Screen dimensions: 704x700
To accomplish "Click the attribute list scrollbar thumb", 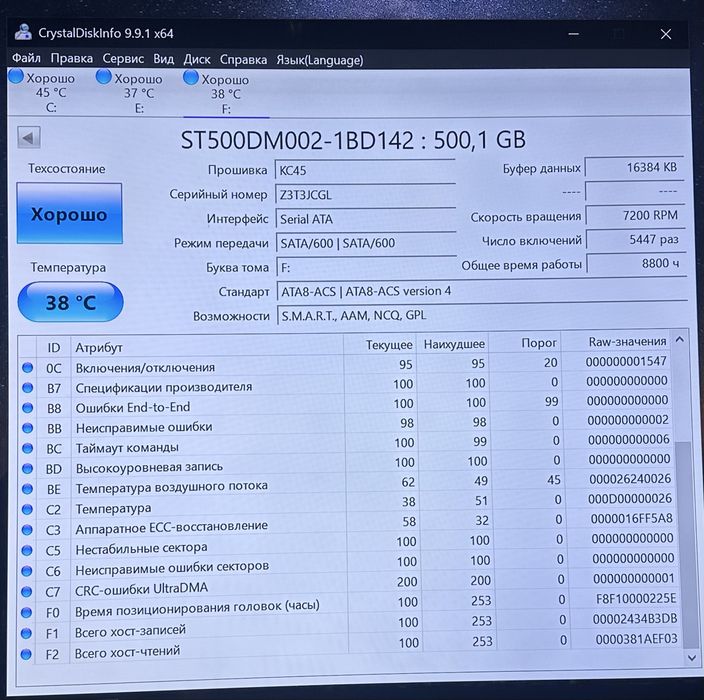I will (687, 543).
